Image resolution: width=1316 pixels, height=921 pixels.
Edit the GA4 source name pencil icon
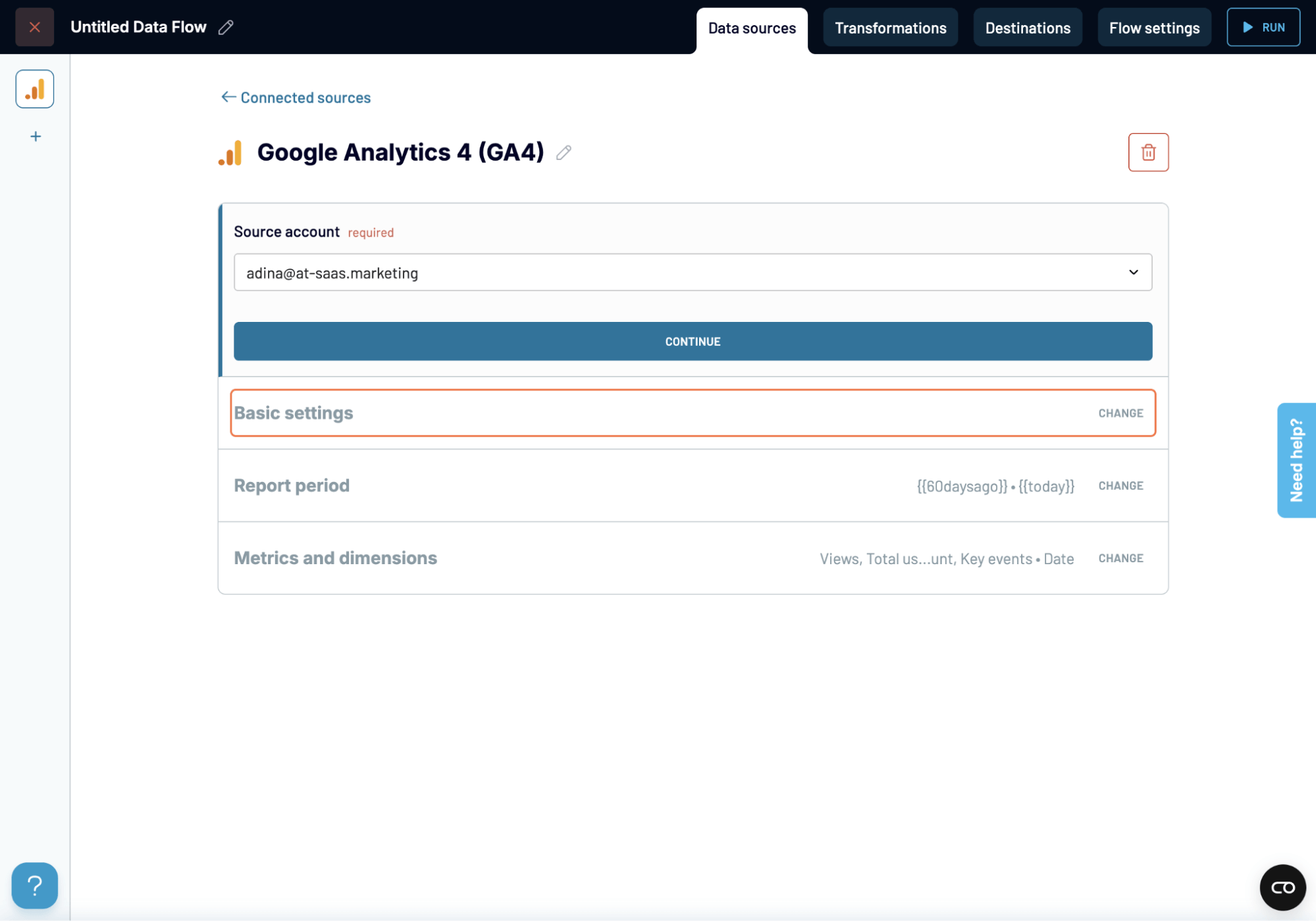pos(563,153)
